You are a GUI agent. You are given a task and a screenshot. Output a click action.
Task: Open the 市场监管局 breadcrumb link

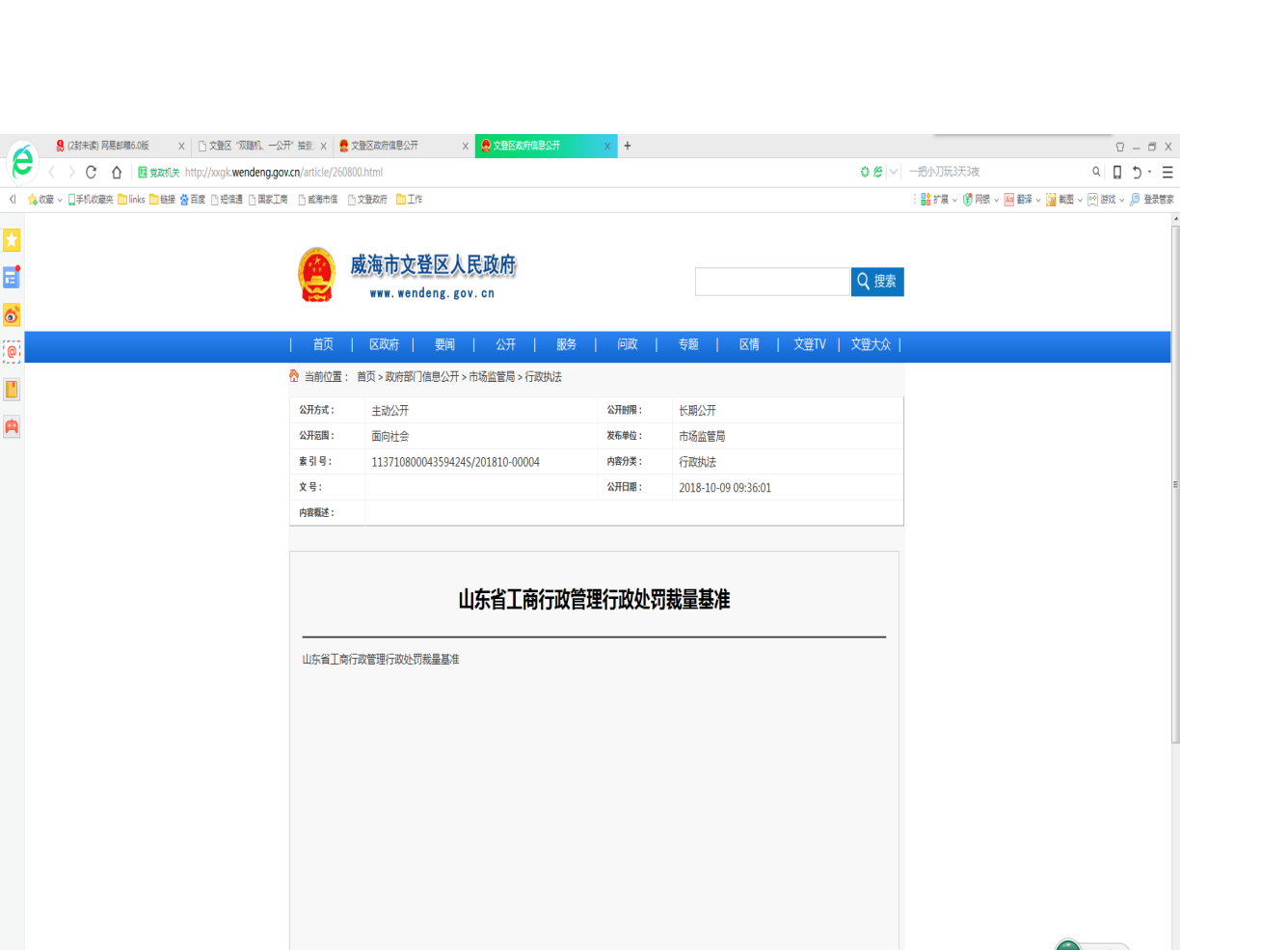[492, 377]
